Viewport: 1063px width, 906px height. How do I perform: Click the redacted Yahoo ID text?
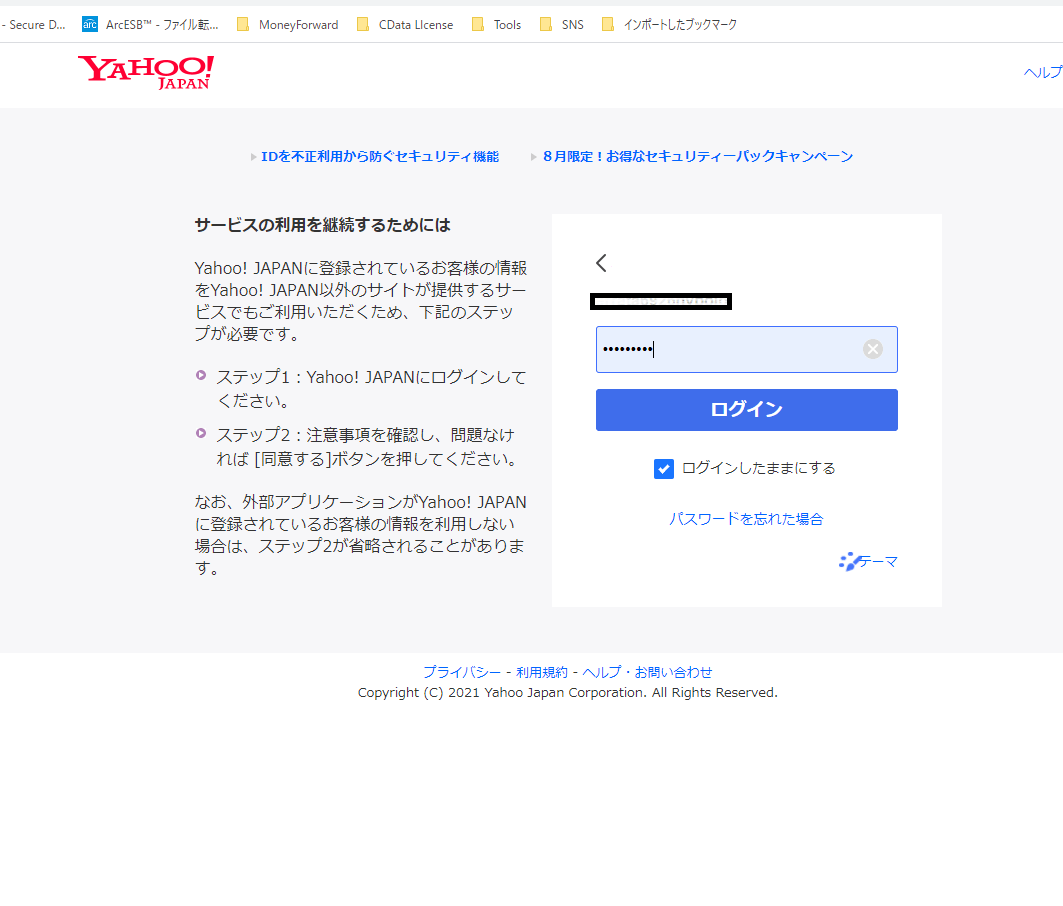coord(661,301)
